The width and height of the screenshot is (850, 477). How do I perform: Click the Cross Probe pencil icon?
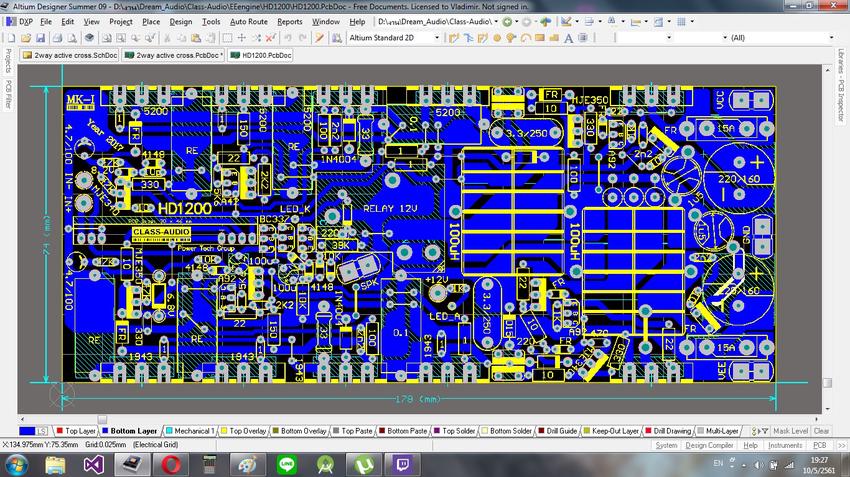[x=320, y=38]
